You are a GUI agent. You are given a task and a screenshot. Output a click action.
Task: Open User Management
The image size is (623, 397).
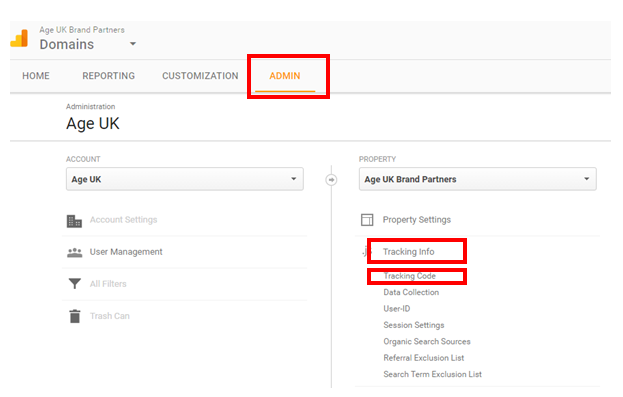click(x=126, y=252)
